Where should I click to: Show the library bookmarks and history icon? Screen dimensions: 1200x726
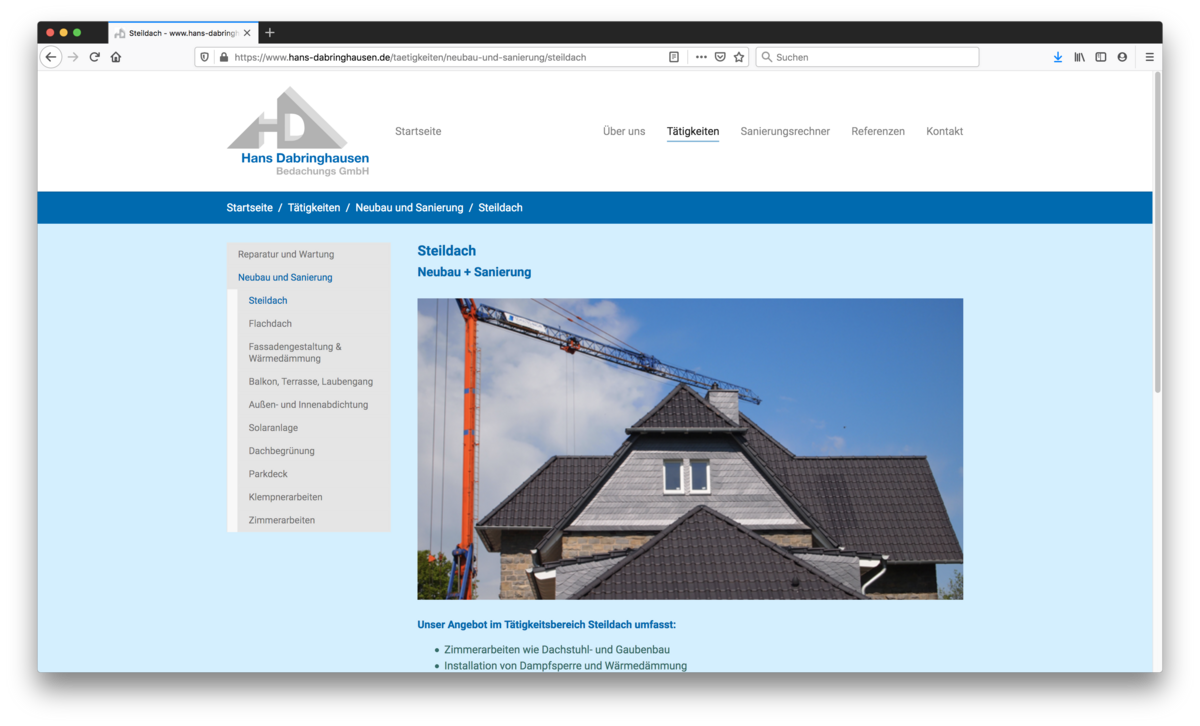pyautogui.click(x=1079, y=57)
